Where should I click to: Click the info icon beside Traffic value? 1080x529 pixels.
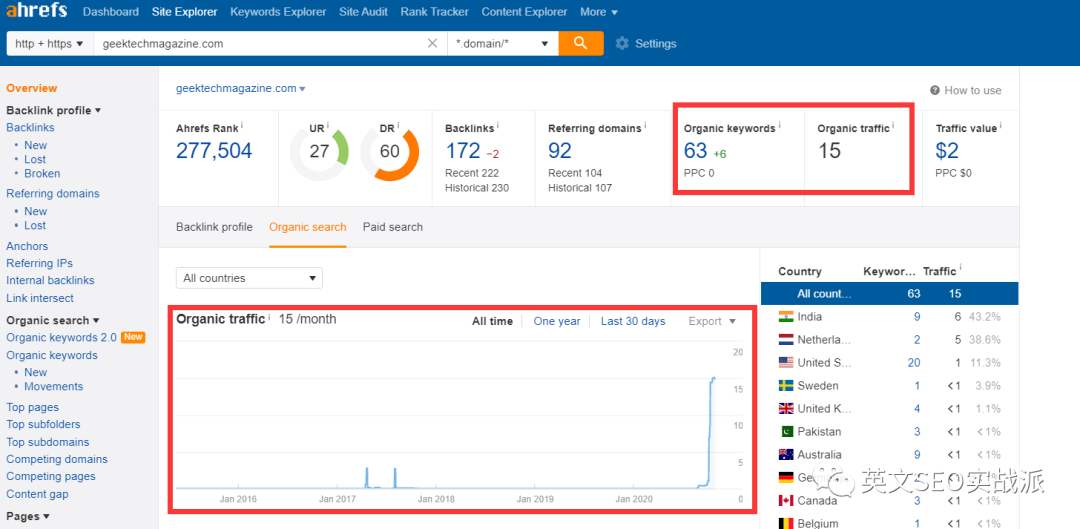pos(1000,125)
